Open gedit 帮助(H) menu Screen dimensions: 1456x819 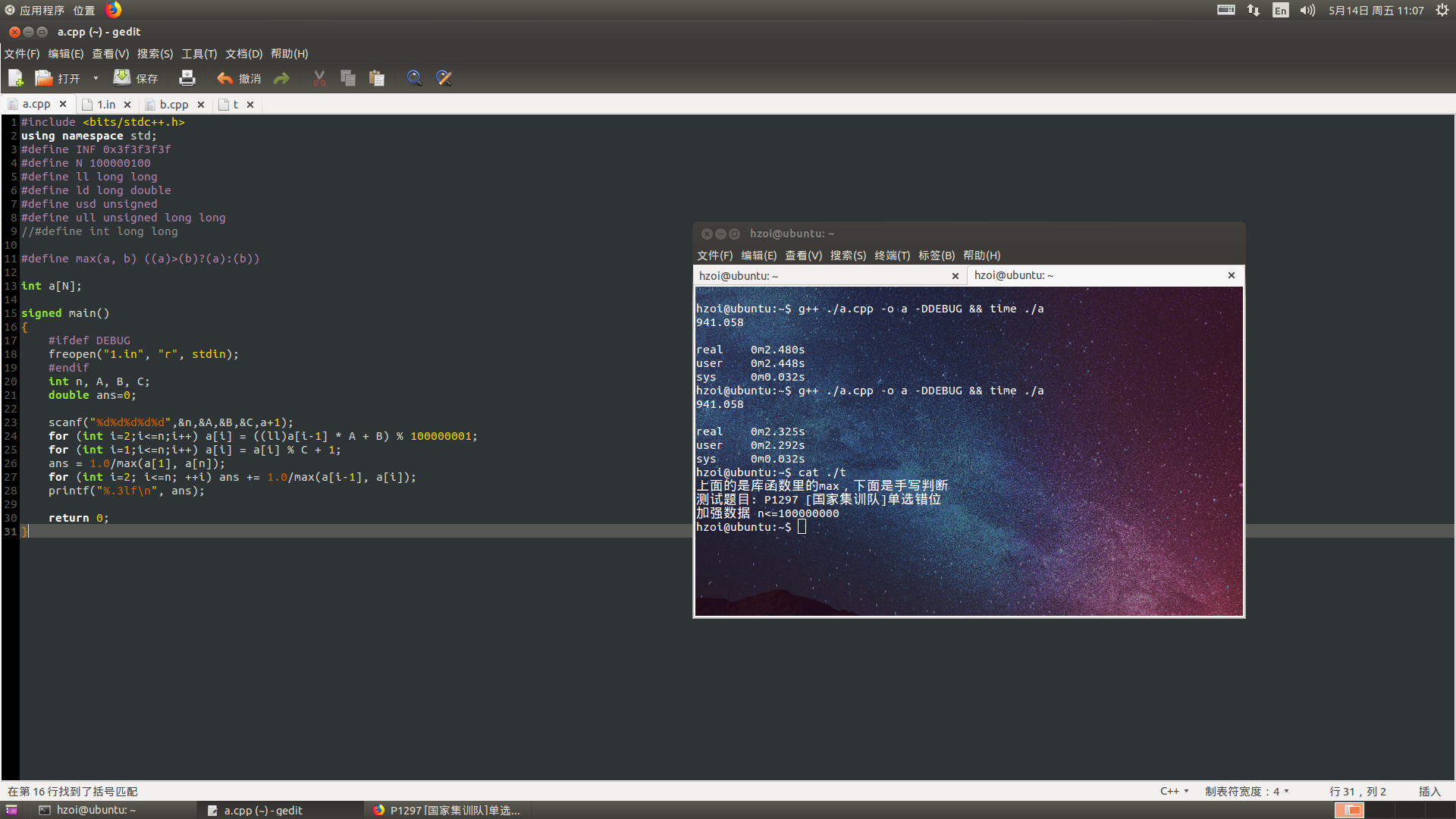click(290, 54)
